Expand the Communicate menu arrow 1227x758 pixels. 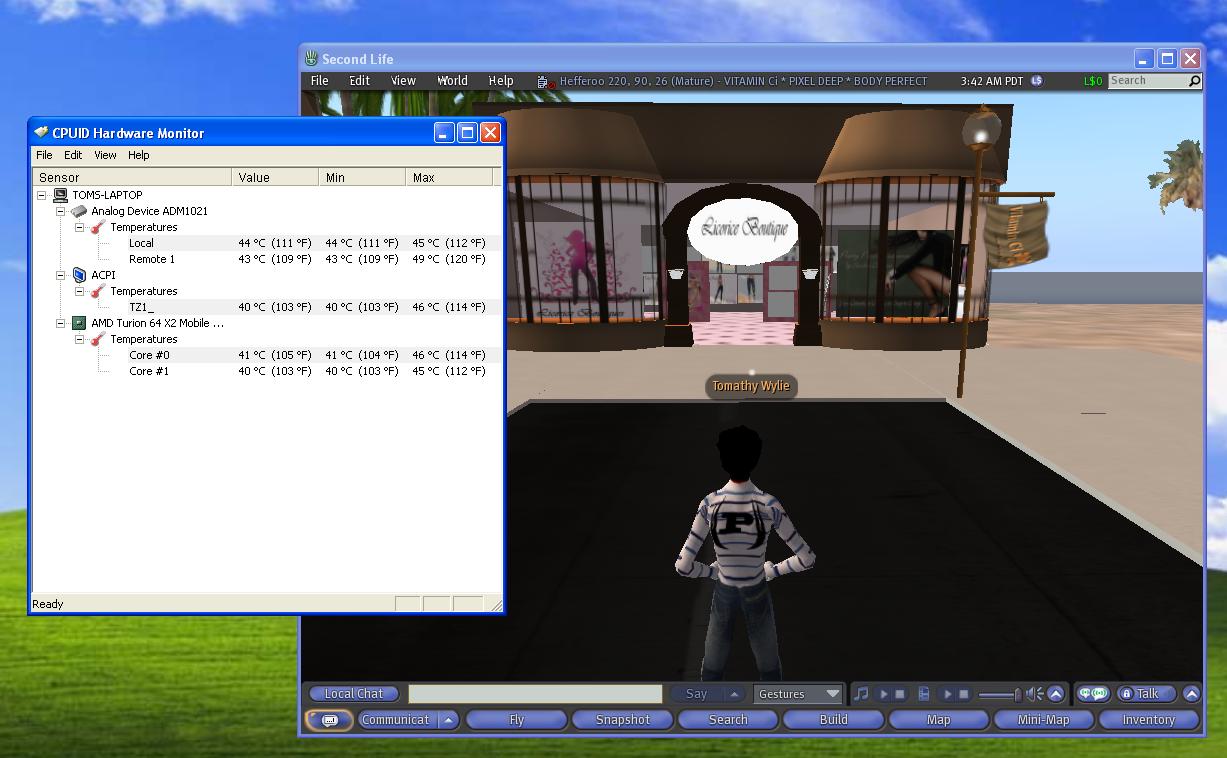(x=448, y=720)
